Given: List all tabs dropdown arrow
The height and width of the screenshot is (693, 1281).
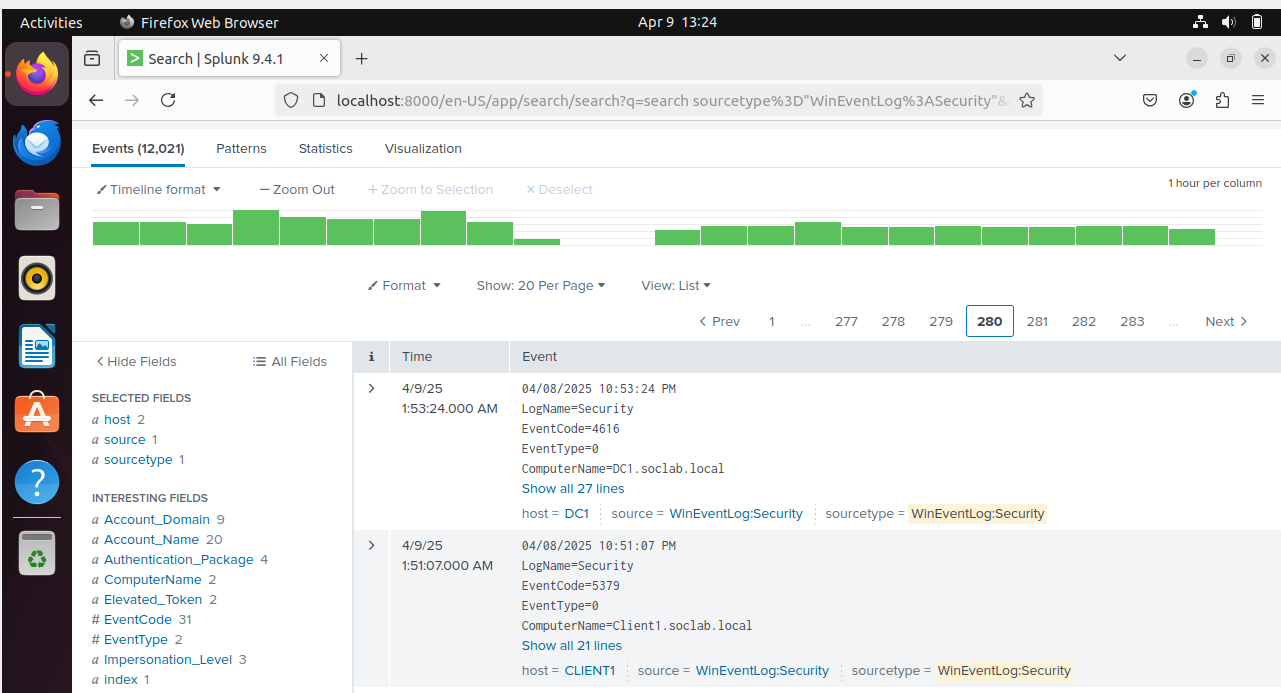Looking at the screenshot, I should (1120, 59).
